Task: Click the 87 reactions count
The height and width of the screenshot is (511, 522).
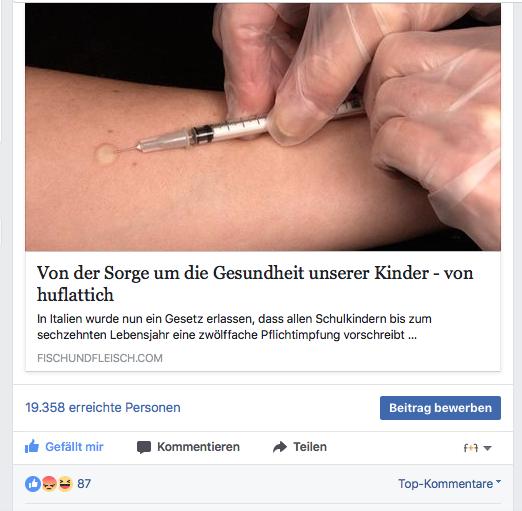Action: [84, 484]
